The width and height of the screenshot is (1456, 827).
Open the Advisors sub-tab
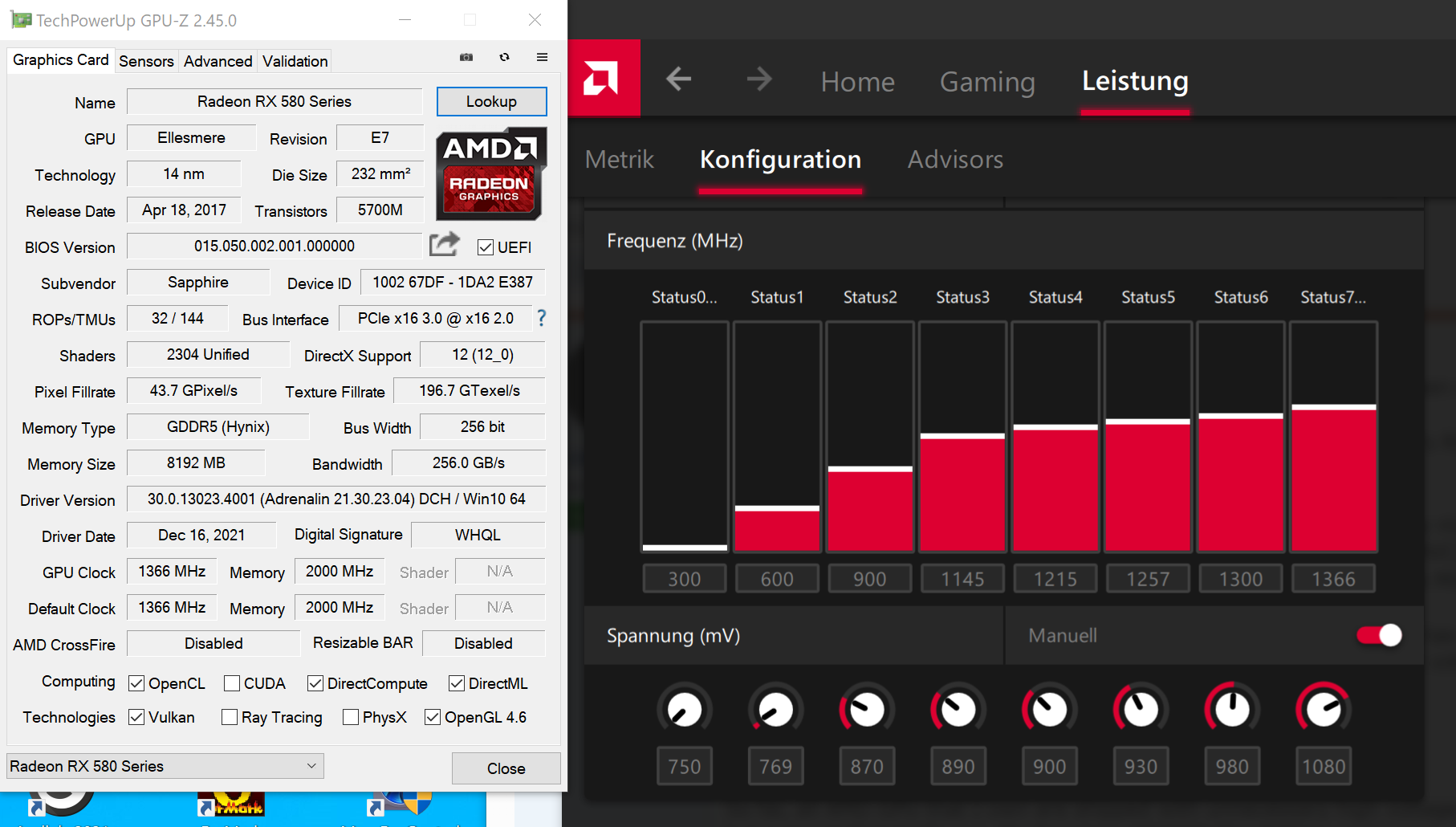coord(955,159)
